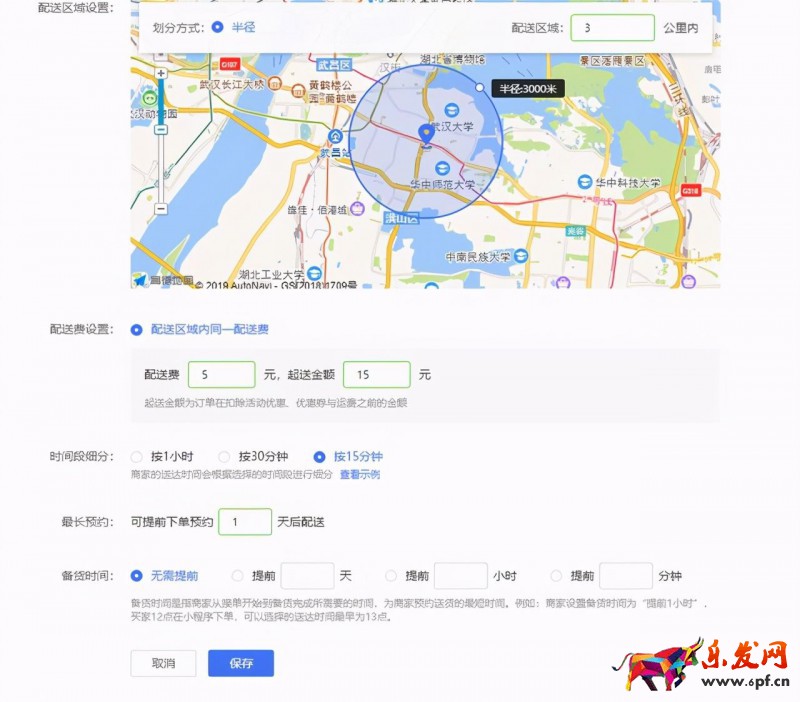The width and height of the screenshot is (800, 702).
Task: Select the 按30分钟 time segment option
Action: (x=224, y=456)
